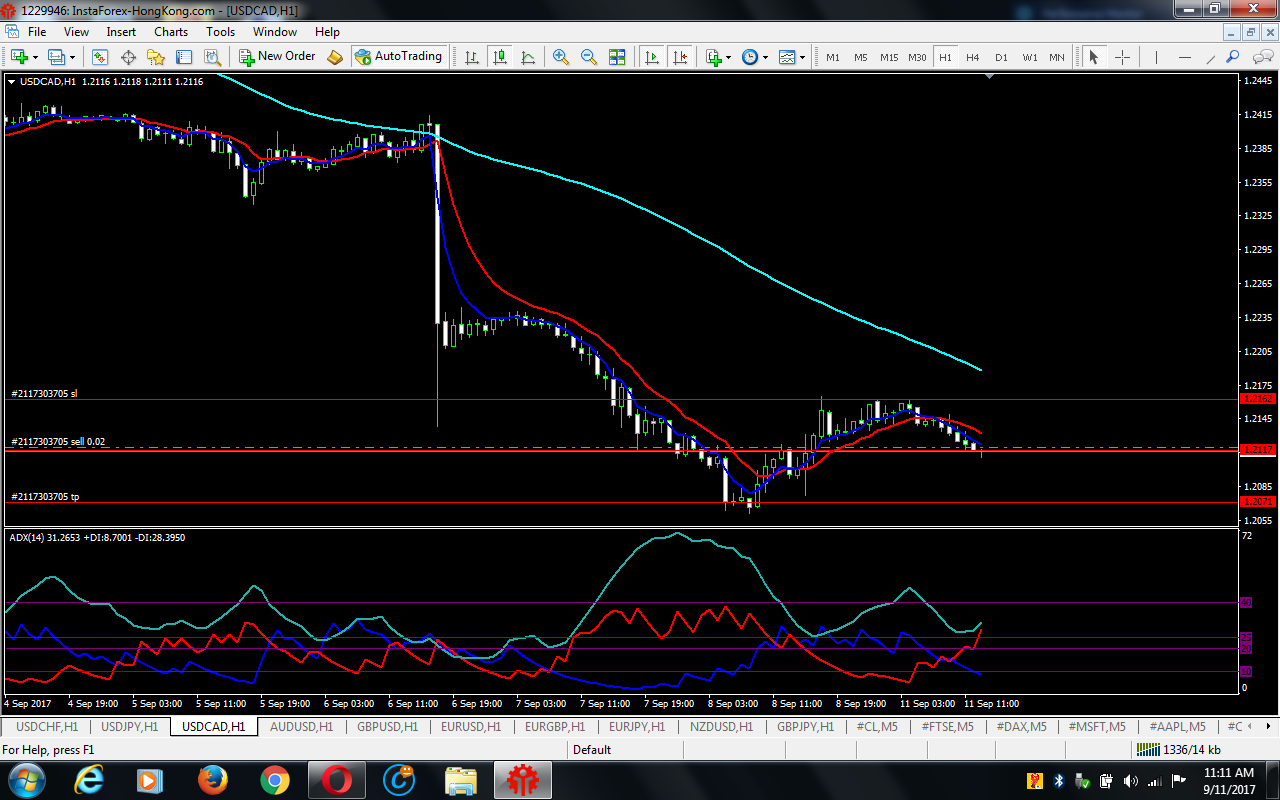This screenshot has width=1280, height=800.
Task: Switch to the GBPUSD,H1 chart tab
Action: coord(388,727)
